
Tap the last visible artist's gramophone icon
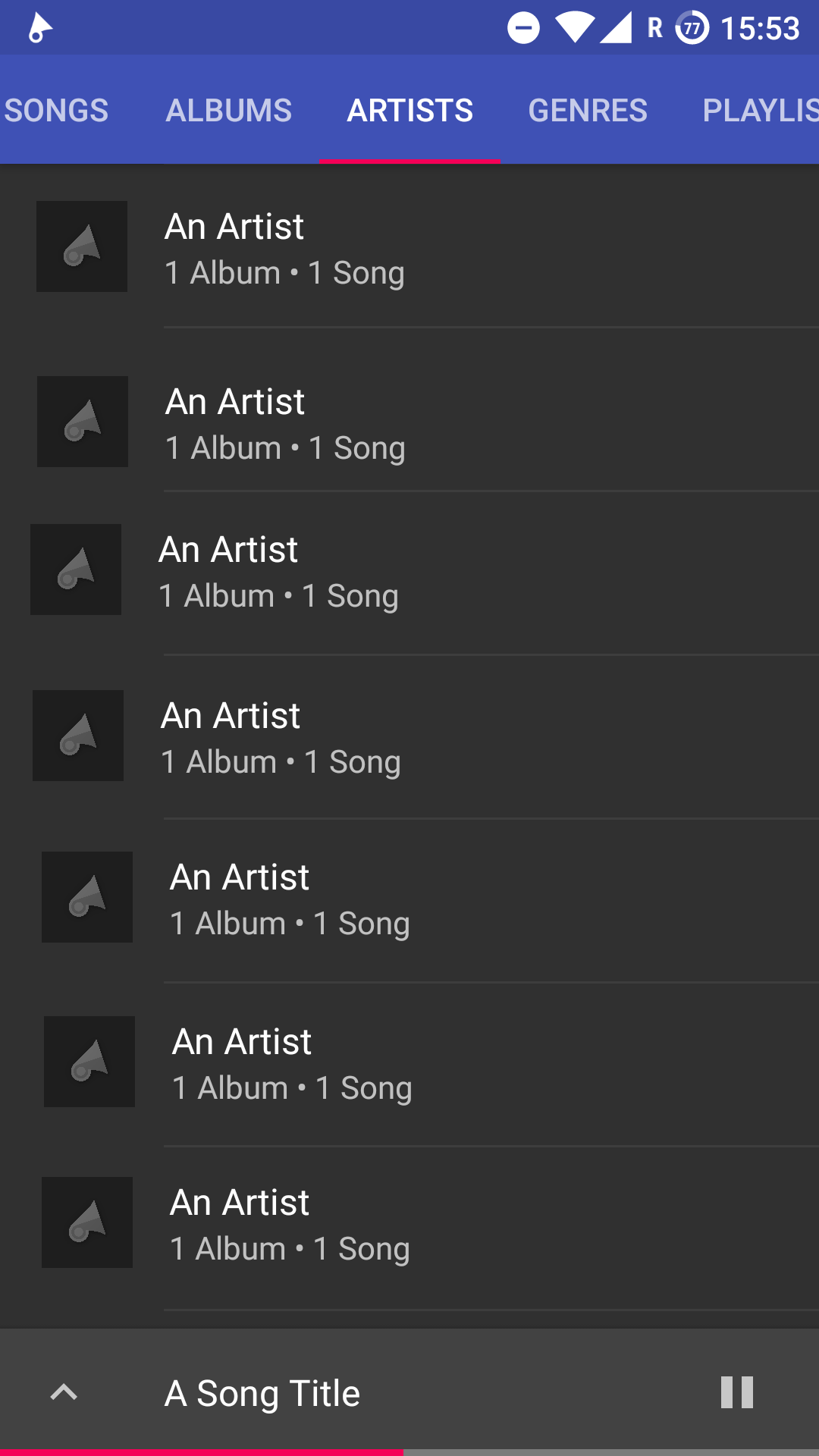tap(87, 1222)
